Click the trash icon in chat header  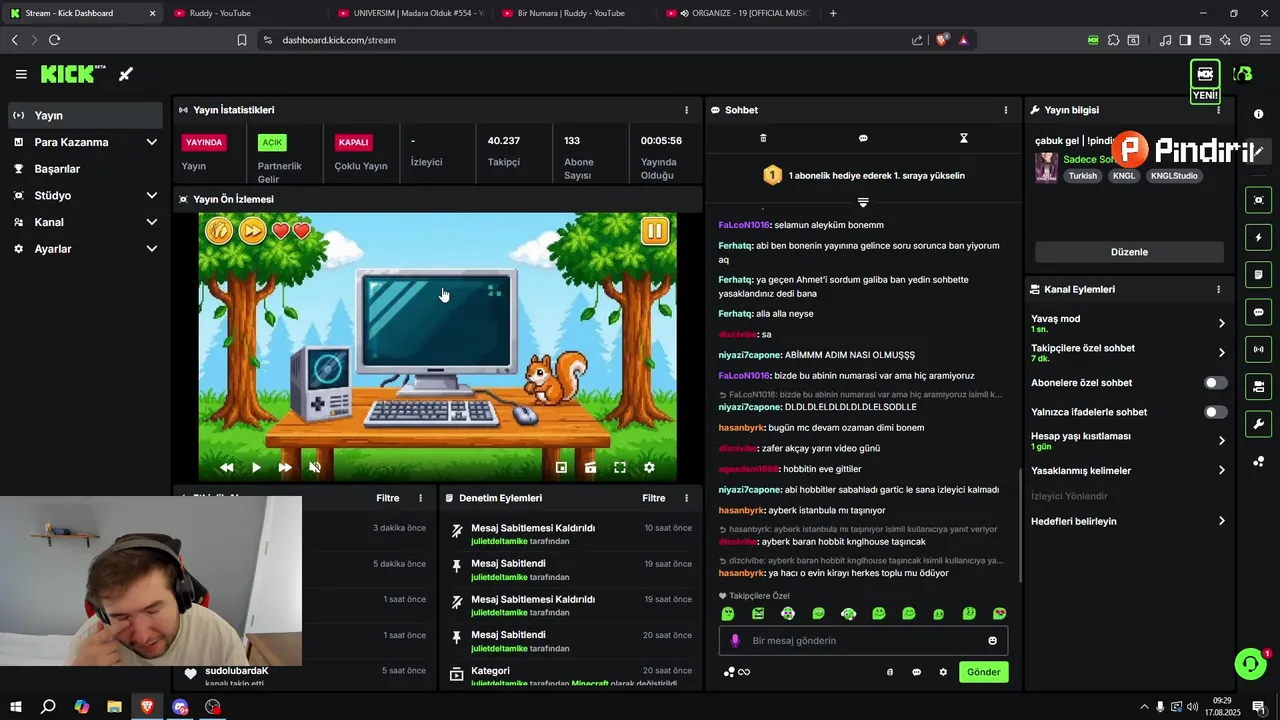pos(763,138)
